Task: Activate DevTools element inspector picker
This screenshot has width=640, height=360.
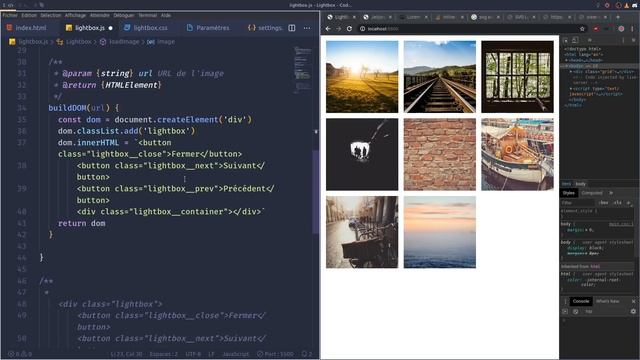Action: [x=566, y=40]
